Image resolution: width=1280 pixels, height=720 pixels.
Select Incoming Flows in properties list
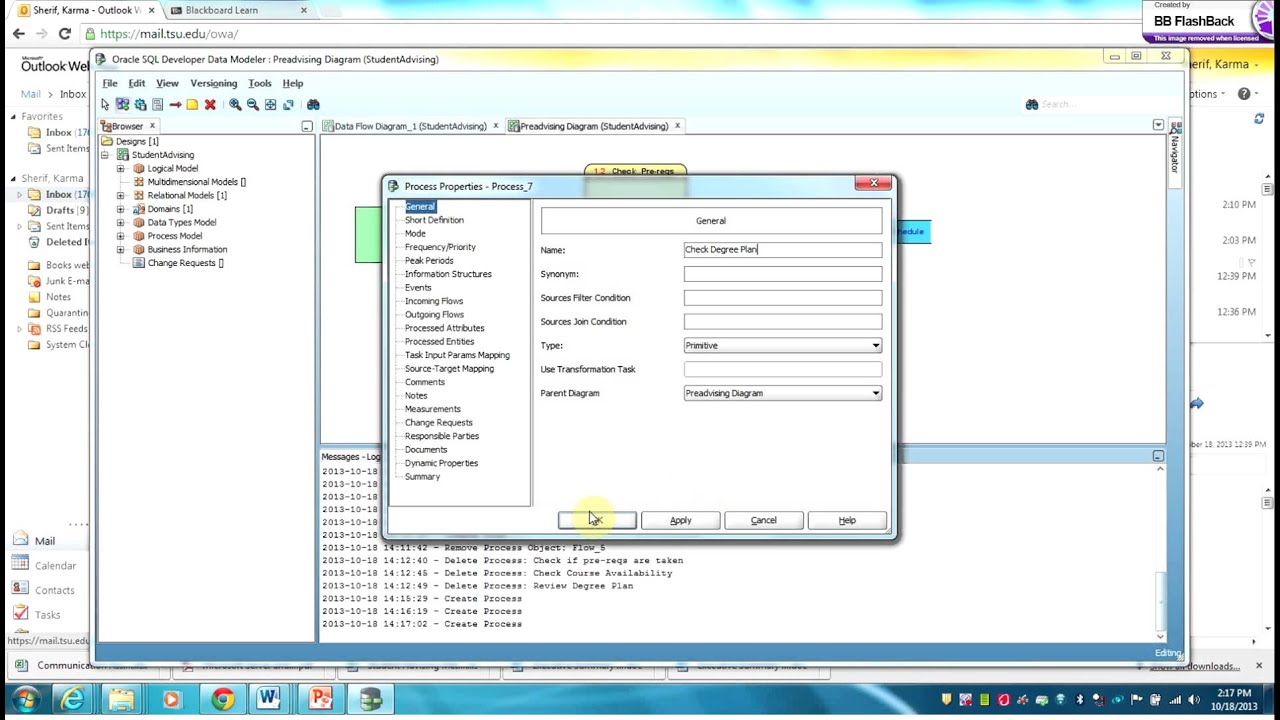point(434,301)
